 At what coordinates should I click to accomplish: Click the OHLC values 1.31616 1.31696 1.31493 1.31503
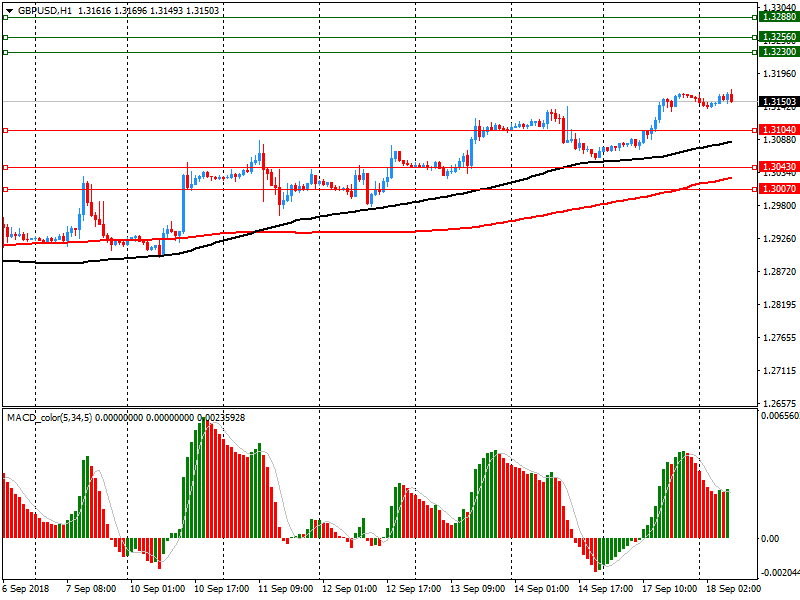coord(148,11)
